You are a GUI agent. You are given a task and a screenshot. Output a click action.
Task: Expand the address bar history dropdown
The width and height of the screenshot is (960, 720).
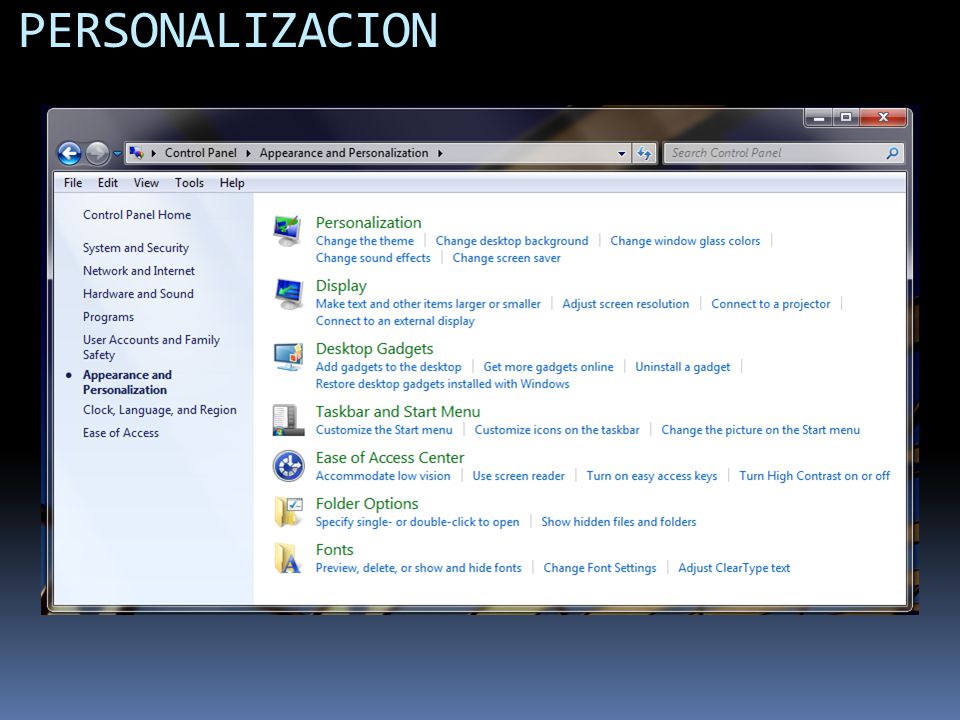click(x=621, y=153)
